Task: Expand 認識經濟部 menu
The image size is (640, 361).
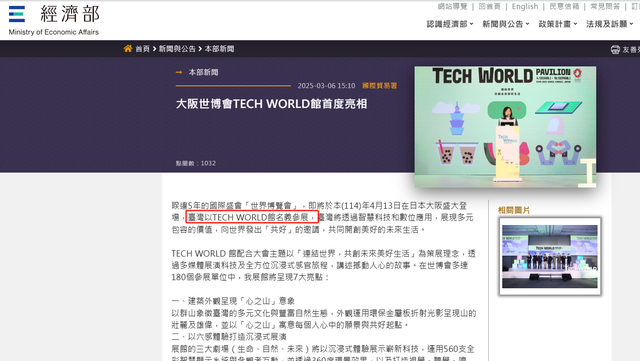Action: (450, 24)
